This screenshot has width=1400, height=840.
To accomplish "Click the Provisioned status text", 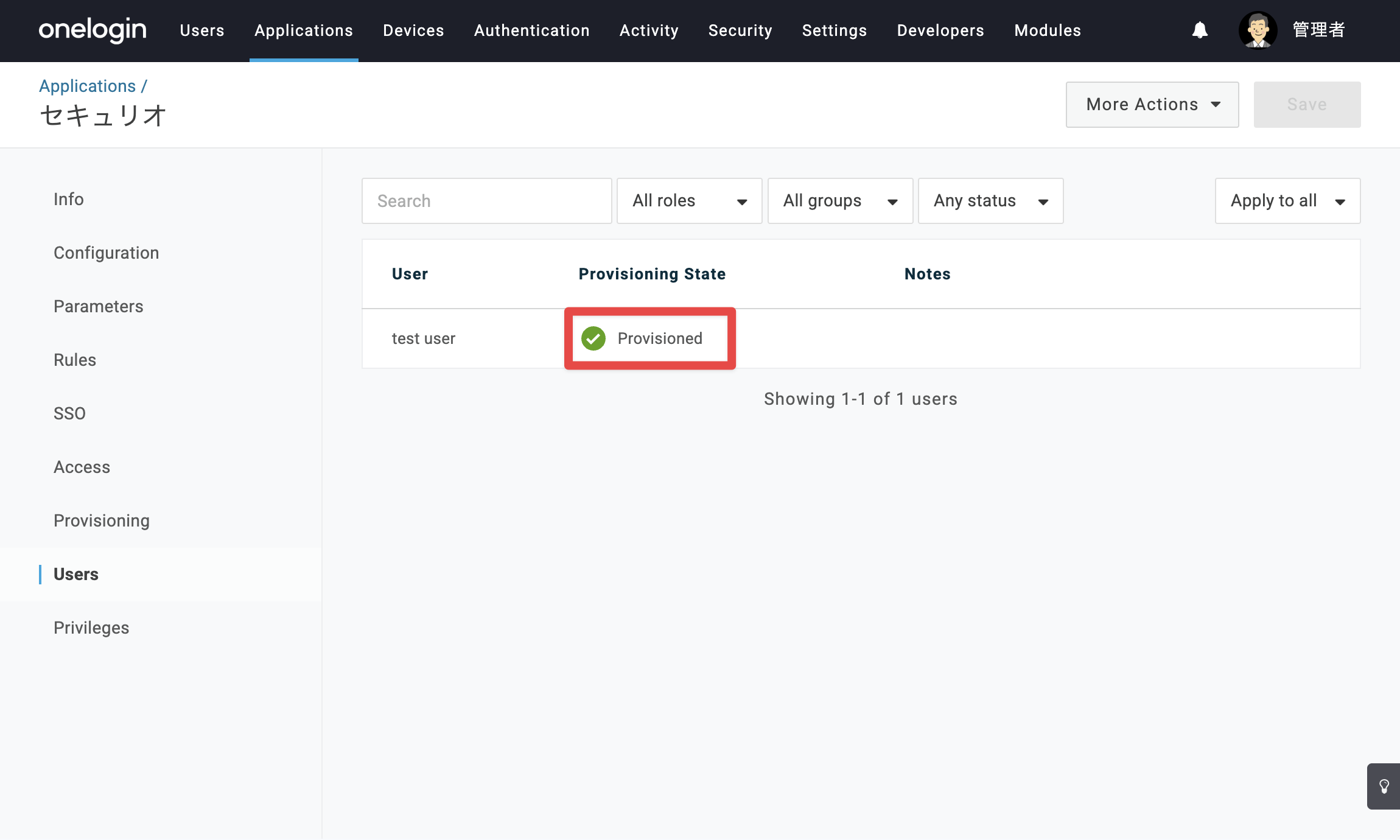I will pyautogui.click(x=660, y=338).
